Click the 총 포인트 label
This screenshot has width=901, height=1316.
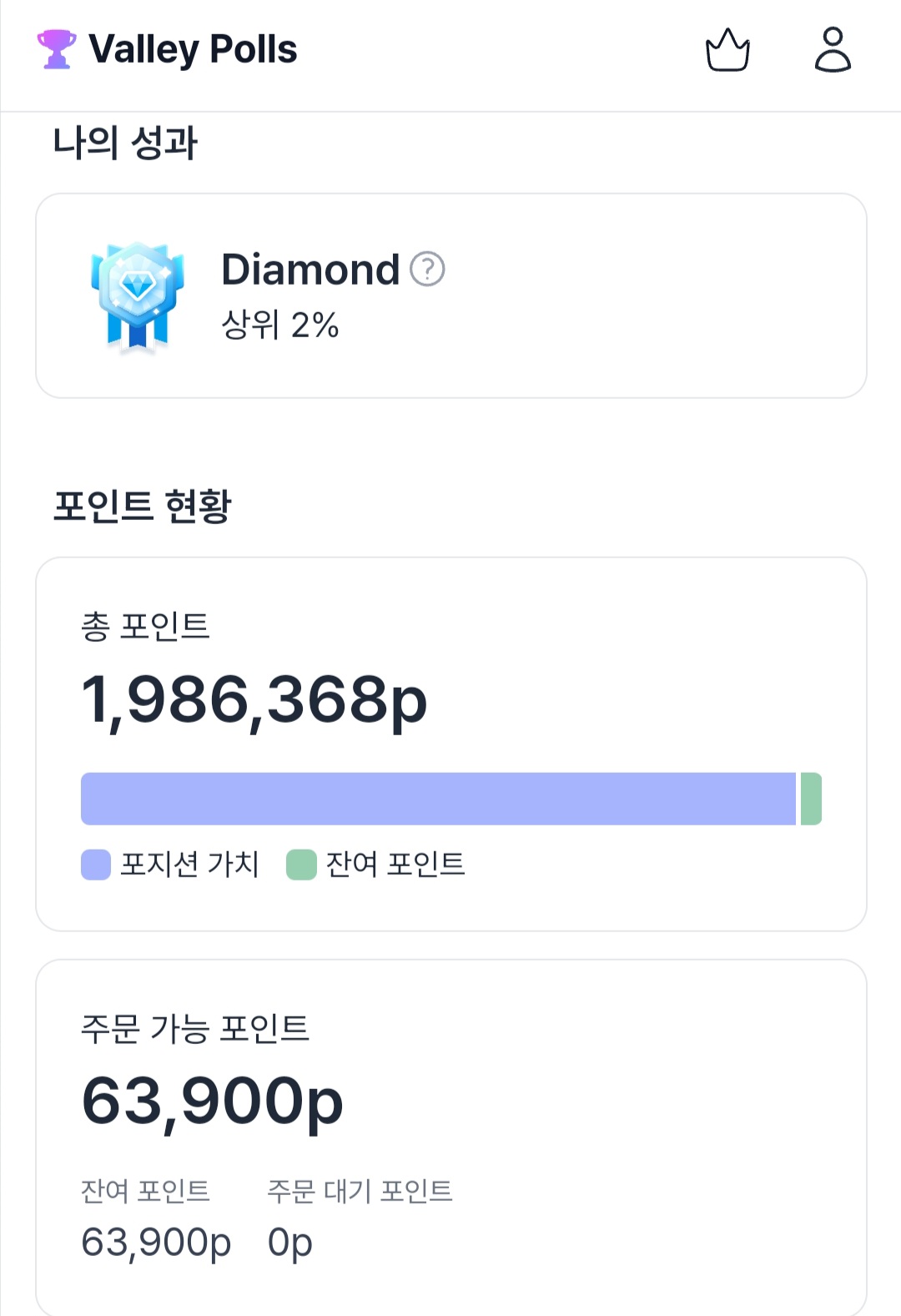coord(145,626)
